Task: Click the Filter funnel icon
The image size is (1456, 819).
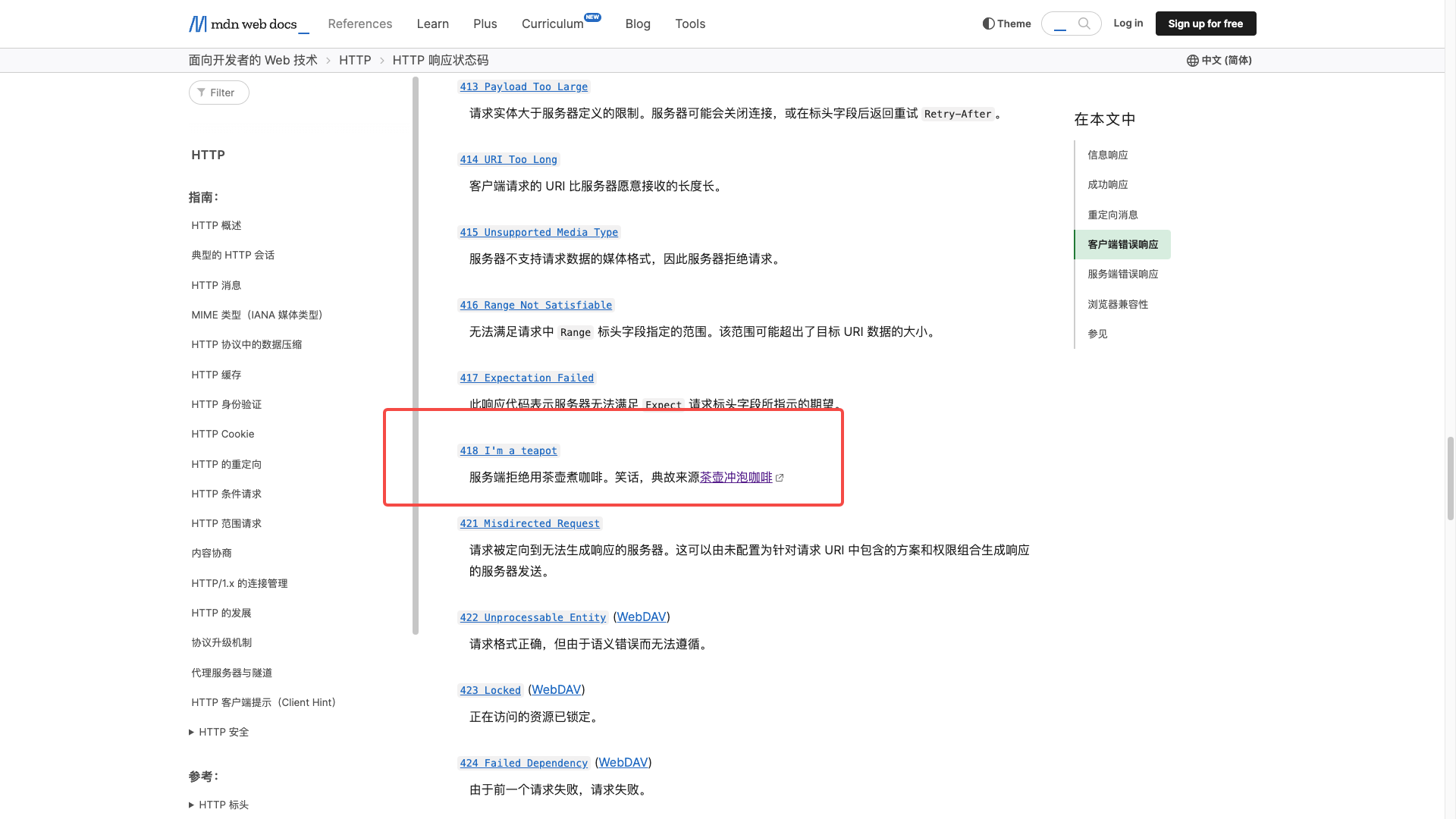Action: 201,93
